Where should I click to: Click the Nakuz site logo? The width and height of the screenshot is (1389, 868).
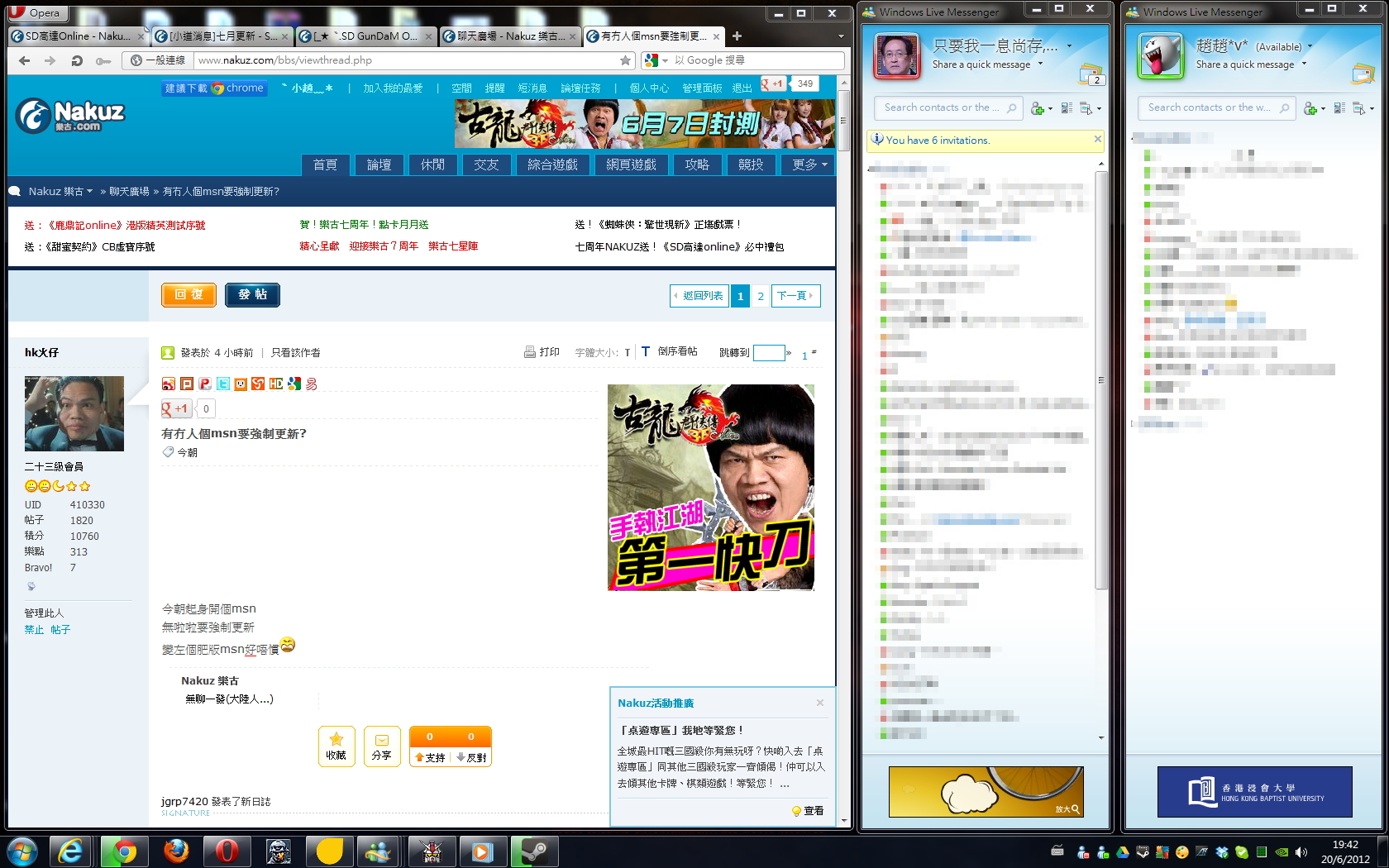coord(69,116)
